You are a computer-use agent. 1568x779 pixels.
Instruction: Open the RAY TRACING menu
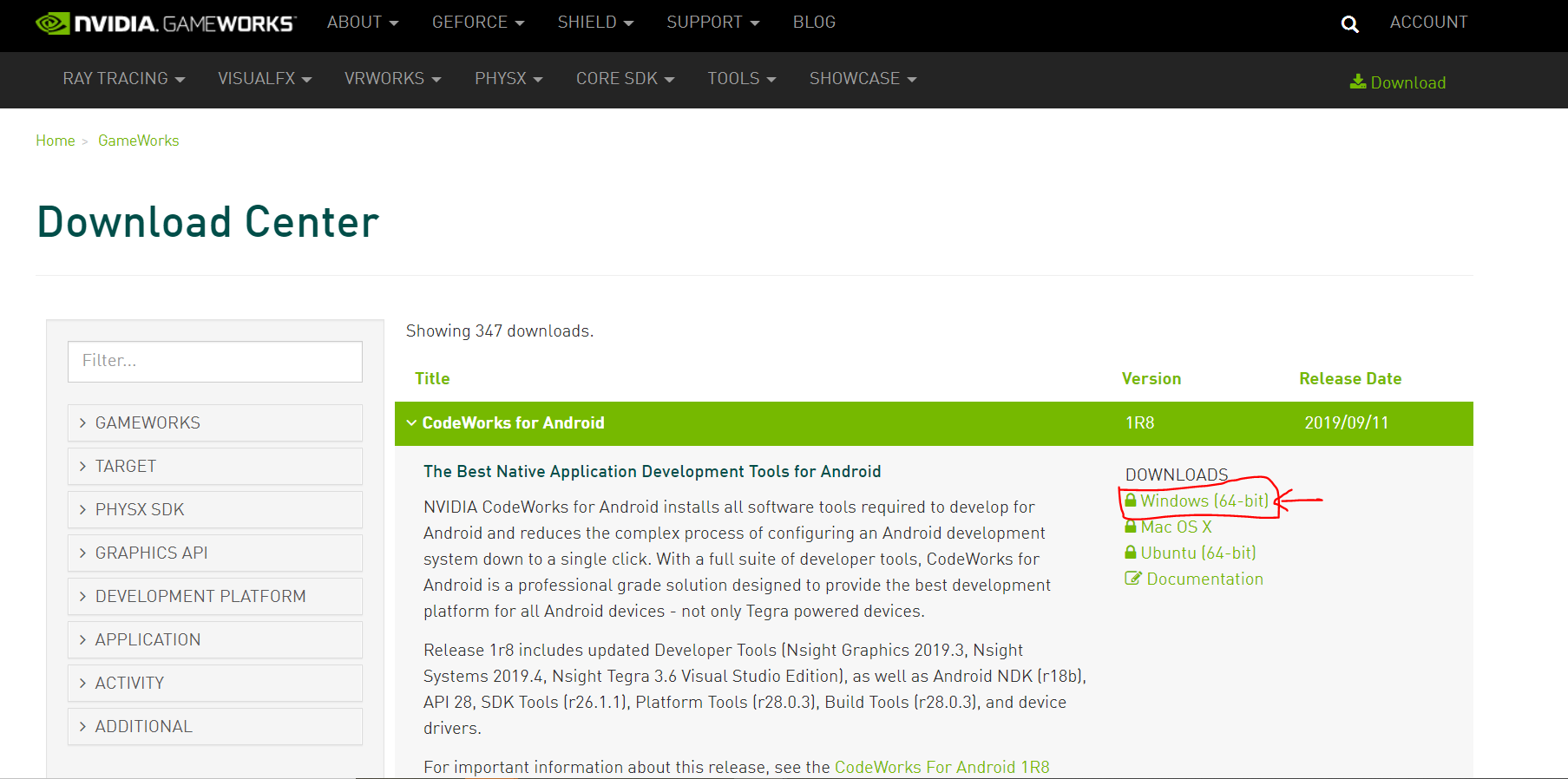[124, 79]
